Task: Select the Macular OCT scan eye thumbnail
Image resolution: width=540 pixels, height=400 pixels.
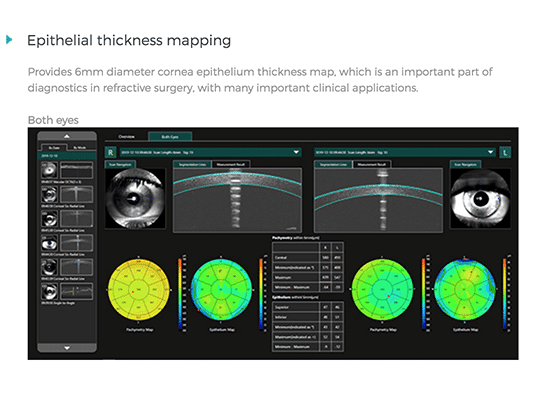Action: click(49, 170)
